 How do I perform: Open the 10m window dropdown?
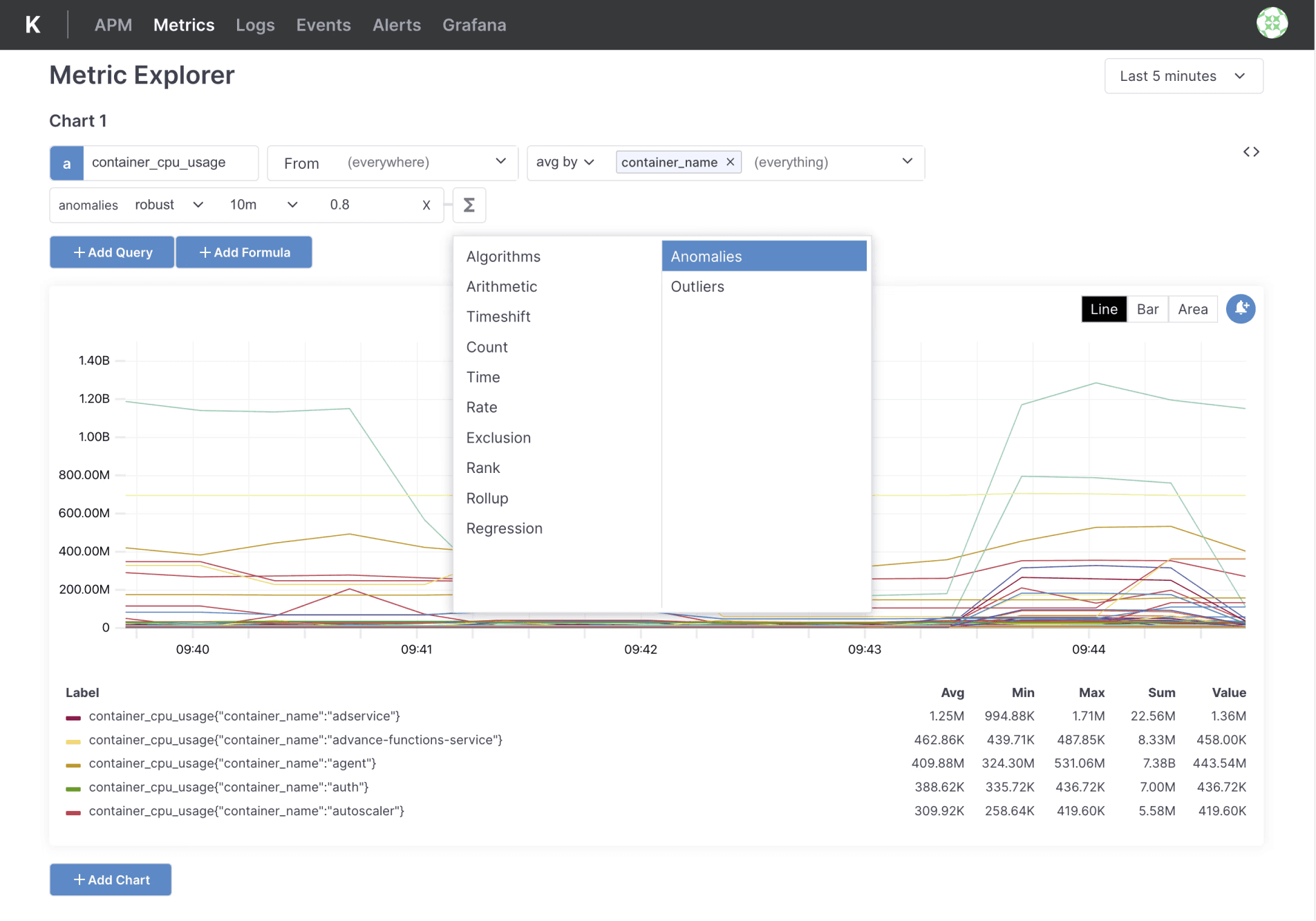point(263,205)
